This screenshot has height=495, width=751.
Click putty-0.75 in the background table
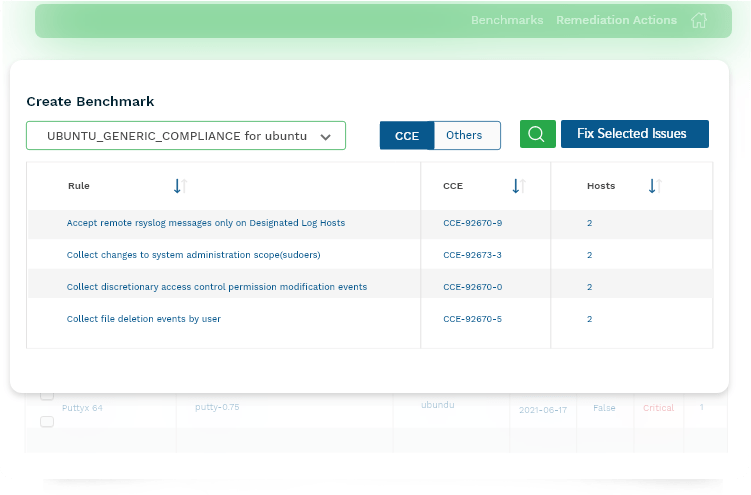tap(217, 407)
